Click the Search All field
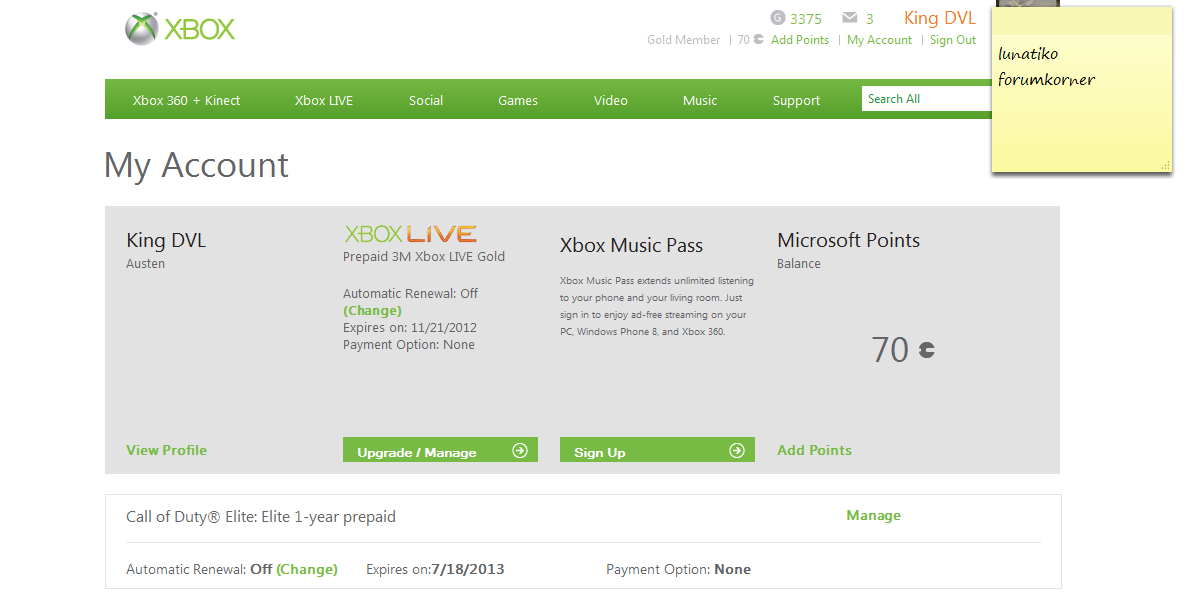The image size is (1192, 606). click(x=927, y=99)
